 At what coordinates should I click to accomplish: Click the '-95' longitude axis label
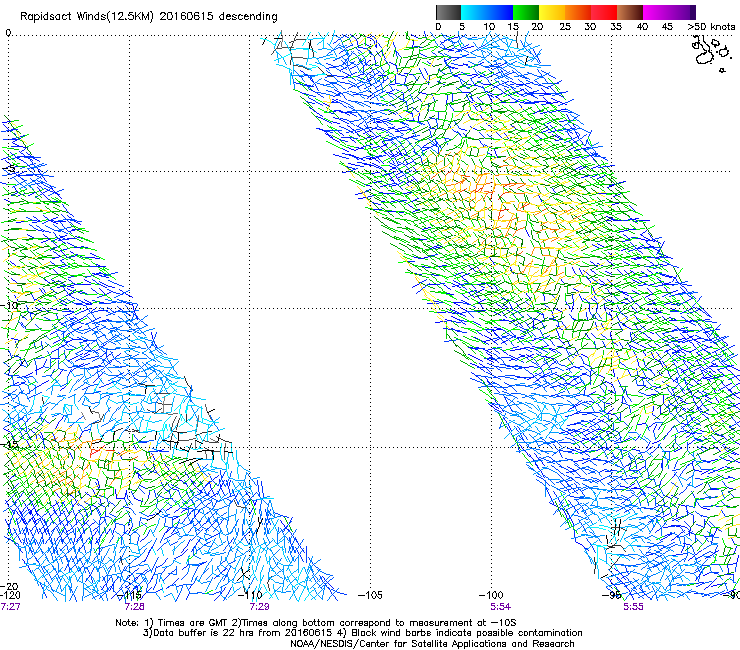[x=612, y=595]
